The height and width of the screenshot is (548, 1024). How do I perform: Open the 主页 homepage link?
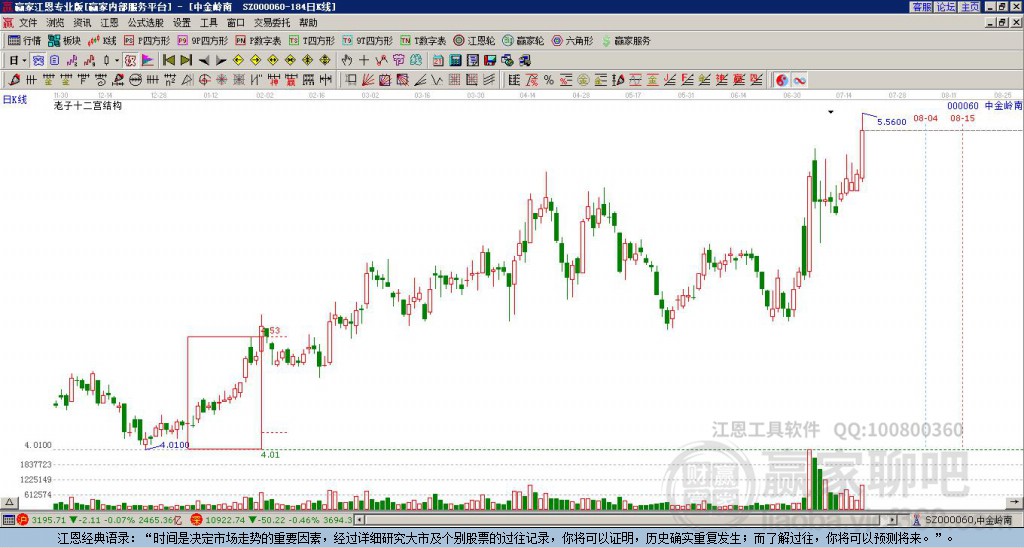[970, 7]
